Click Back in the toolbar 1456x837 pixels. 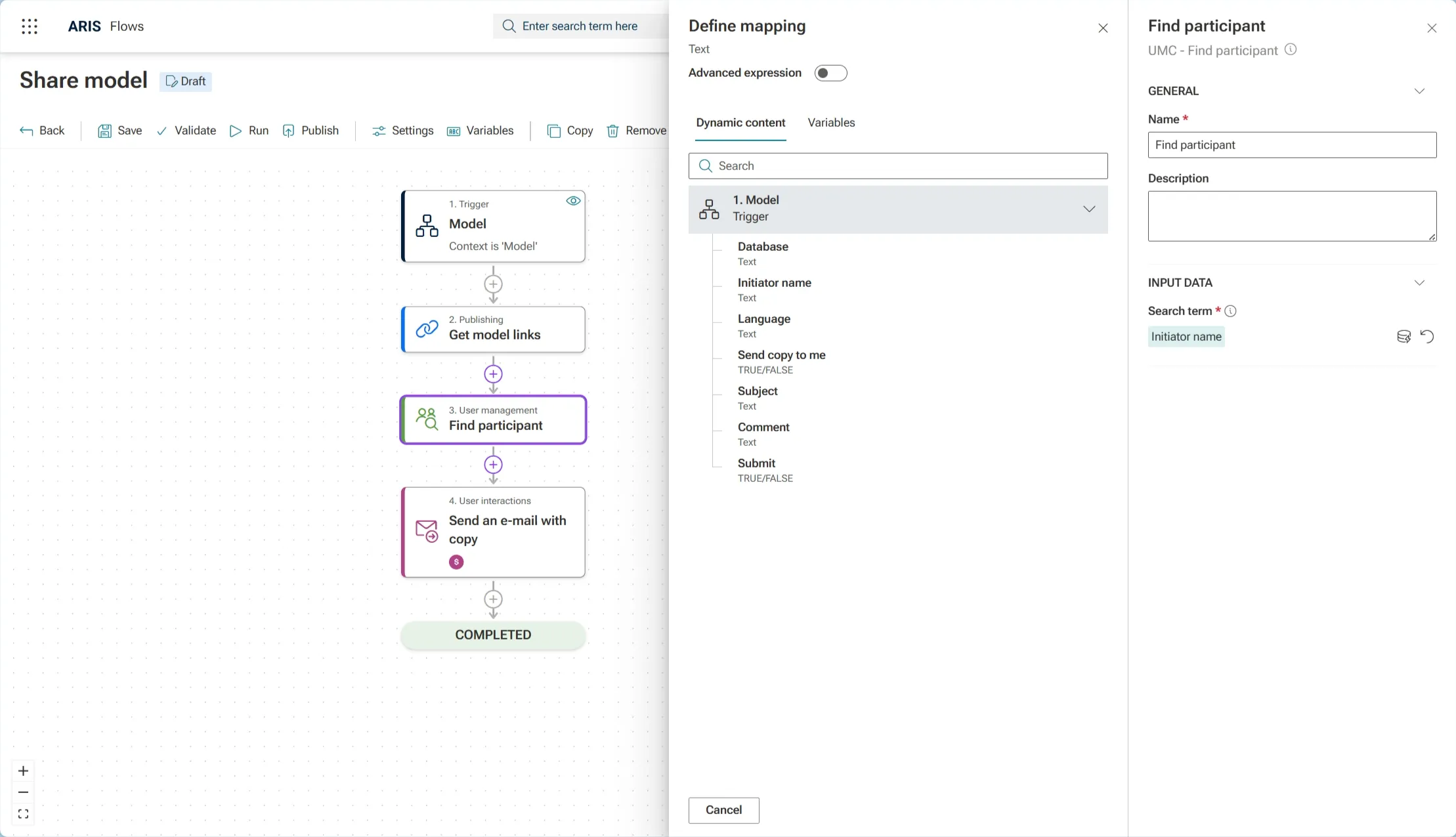pyautogui.click(x=43, y=131)
